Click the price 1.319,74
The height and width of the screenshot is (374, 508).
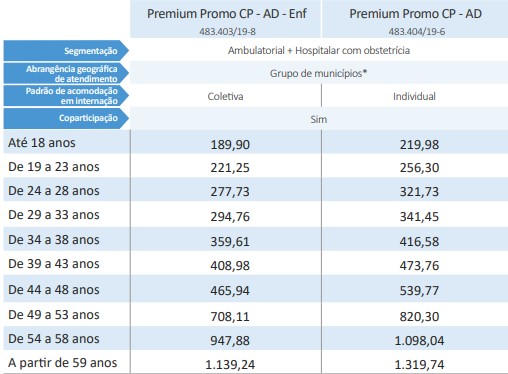click(419, 365)
